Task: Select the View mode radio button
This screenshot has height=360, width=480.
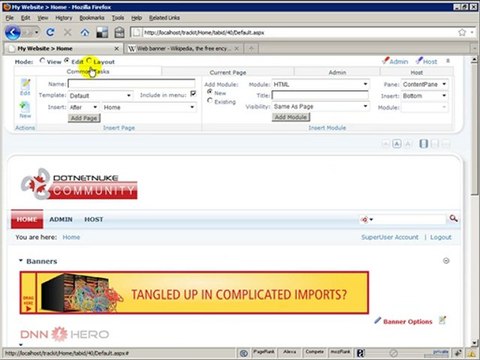Action: pos(42,61)
